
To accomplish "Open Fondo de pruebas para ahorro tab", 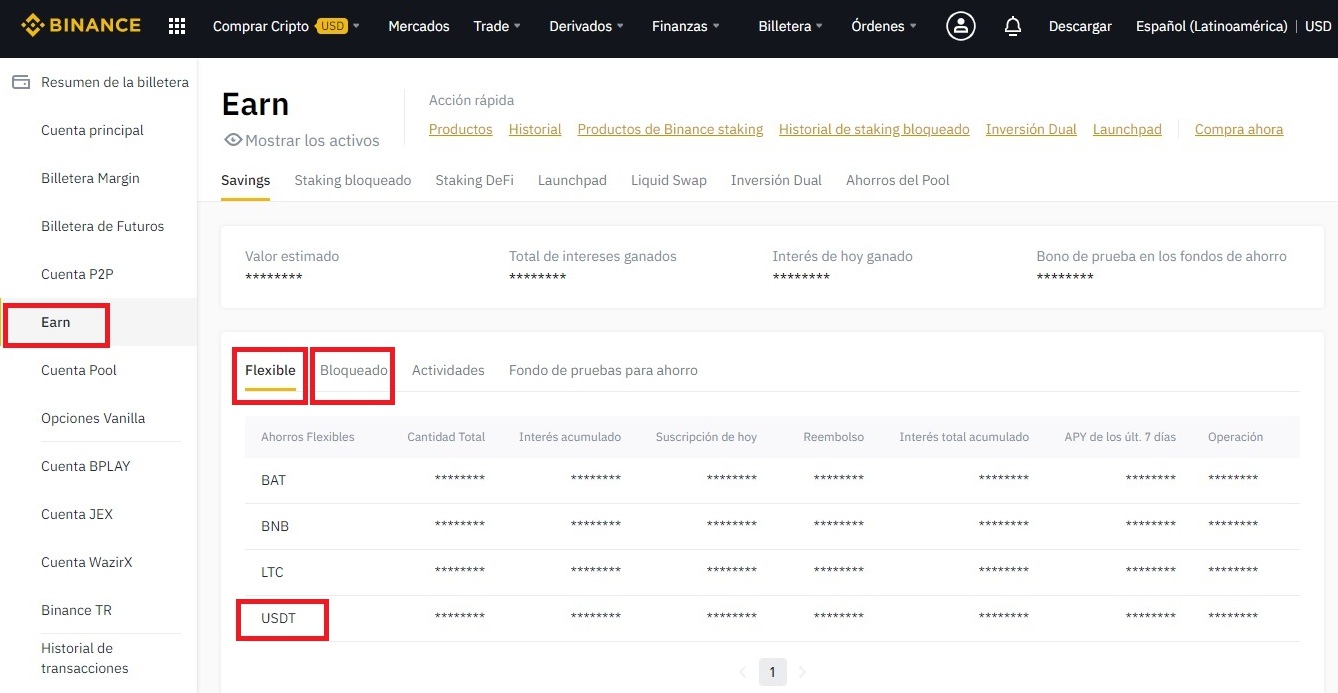I will tap(603, 370).
